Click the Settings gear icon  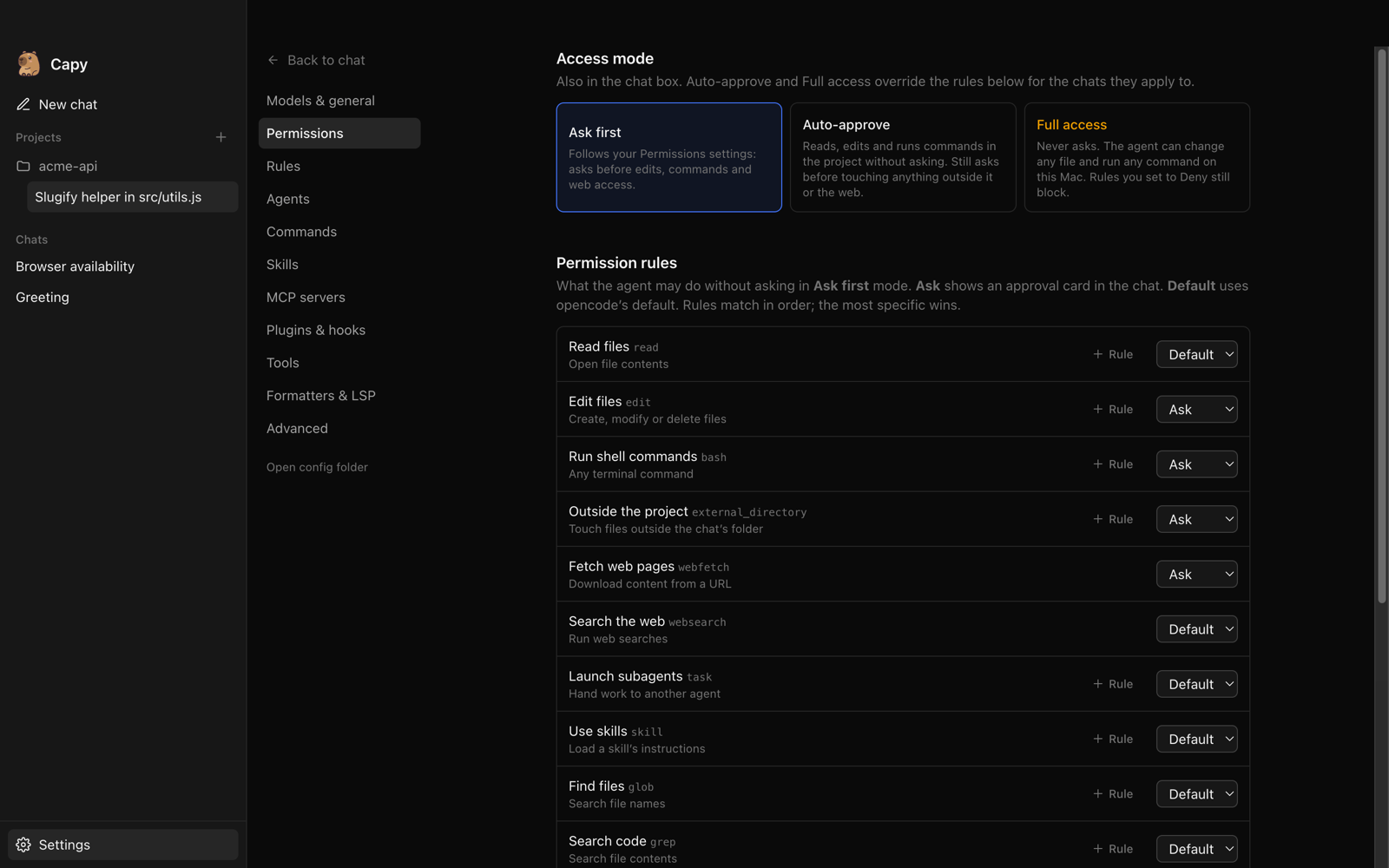tap(23, 845)
